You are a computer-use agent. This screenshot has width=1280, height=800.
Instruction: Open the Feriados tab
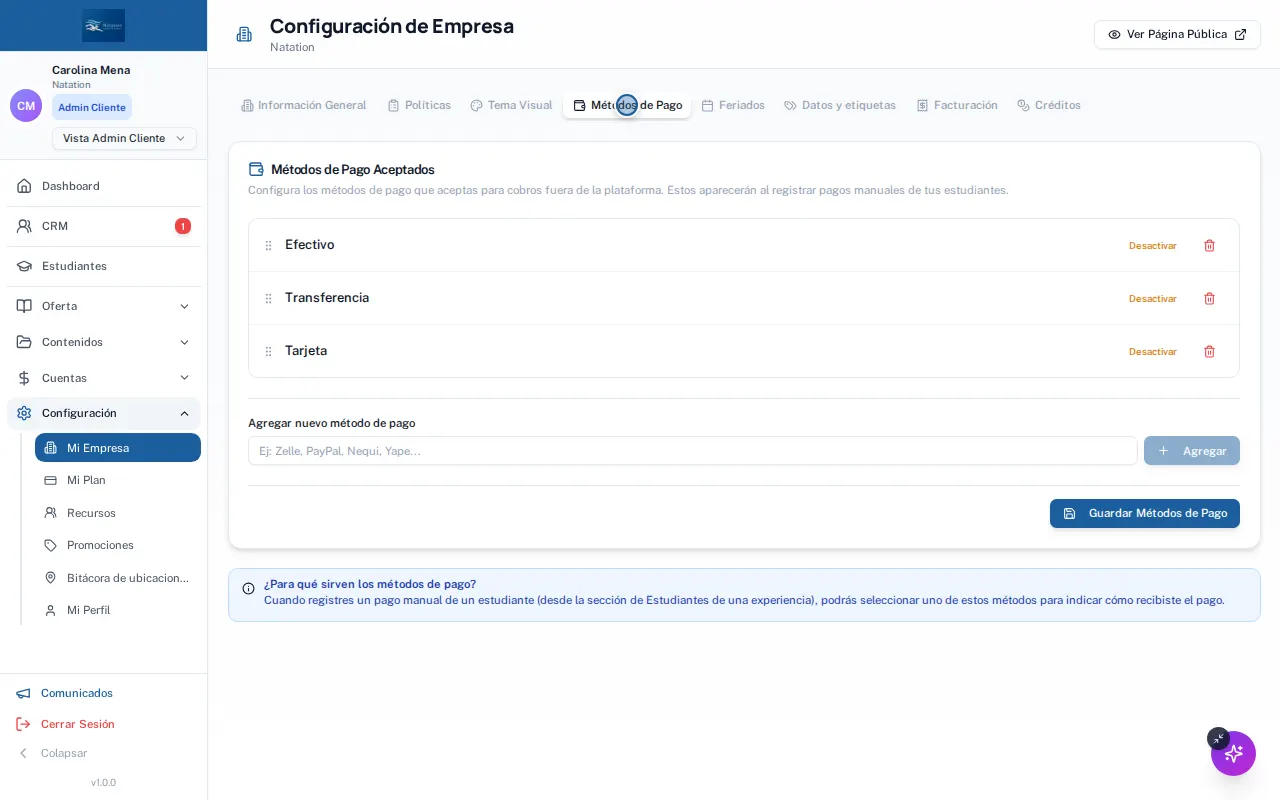[x=733, y=105]
